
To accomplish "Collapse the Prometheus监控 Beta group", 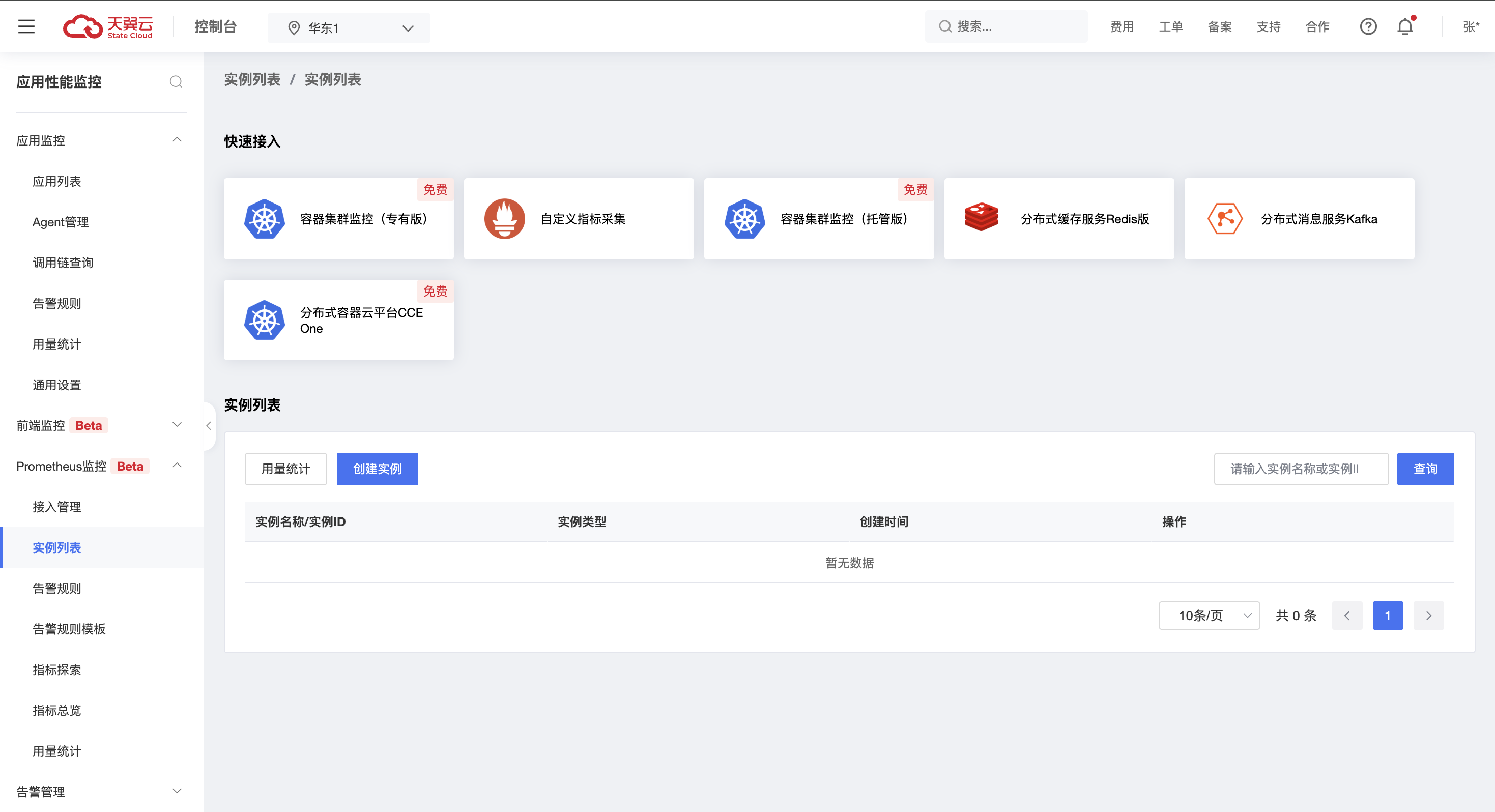I will coord(102,466).
